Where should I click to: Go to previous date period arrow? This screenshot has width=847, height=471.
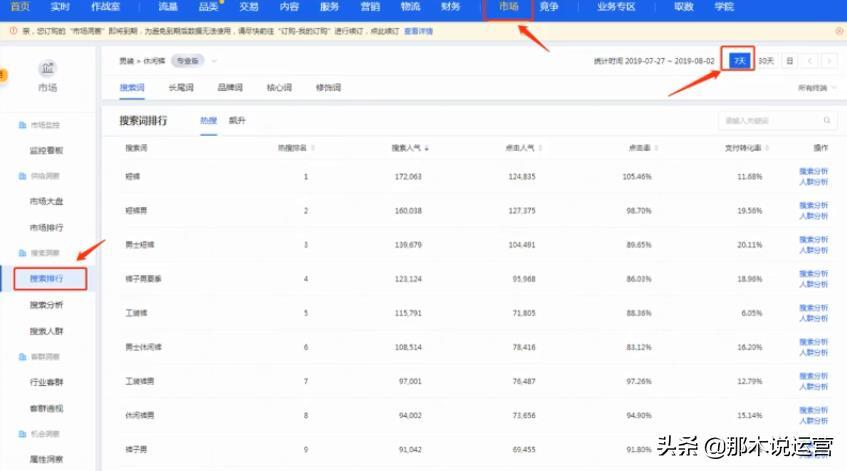point(811,61)
